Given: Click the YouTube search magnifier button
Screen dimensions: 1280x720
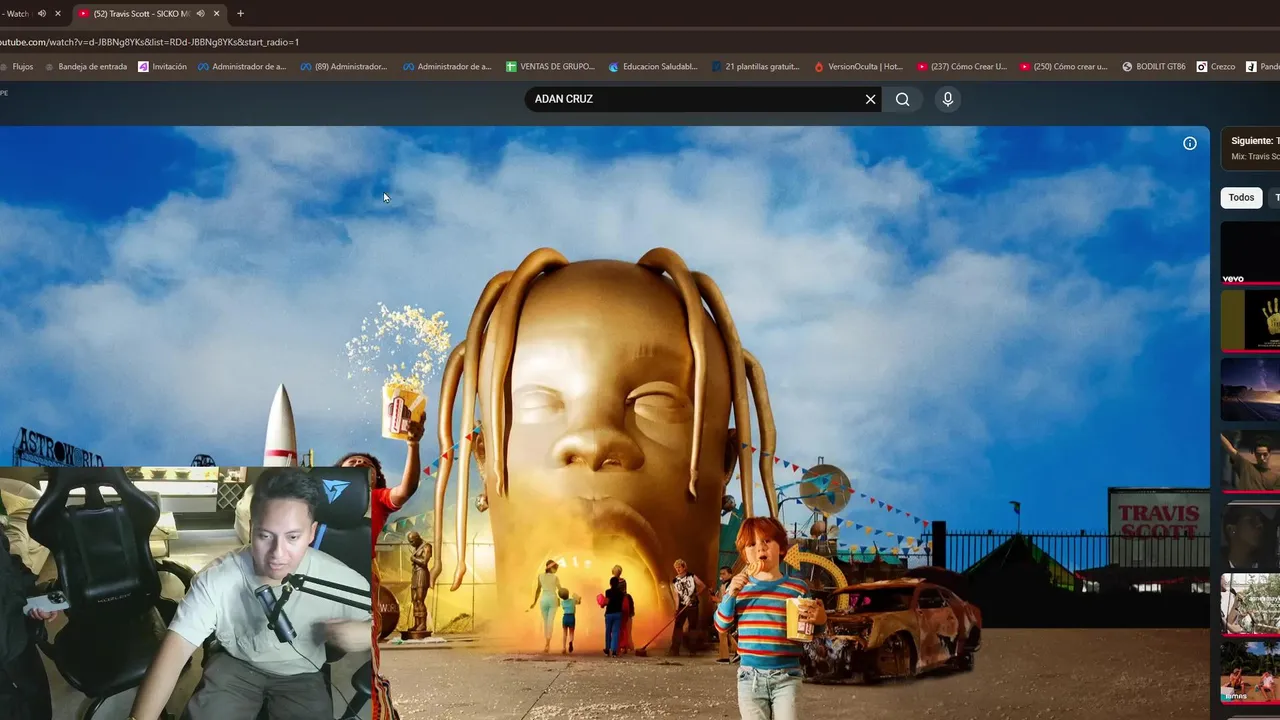Looking at the screenshot, I should pos(903,99).
